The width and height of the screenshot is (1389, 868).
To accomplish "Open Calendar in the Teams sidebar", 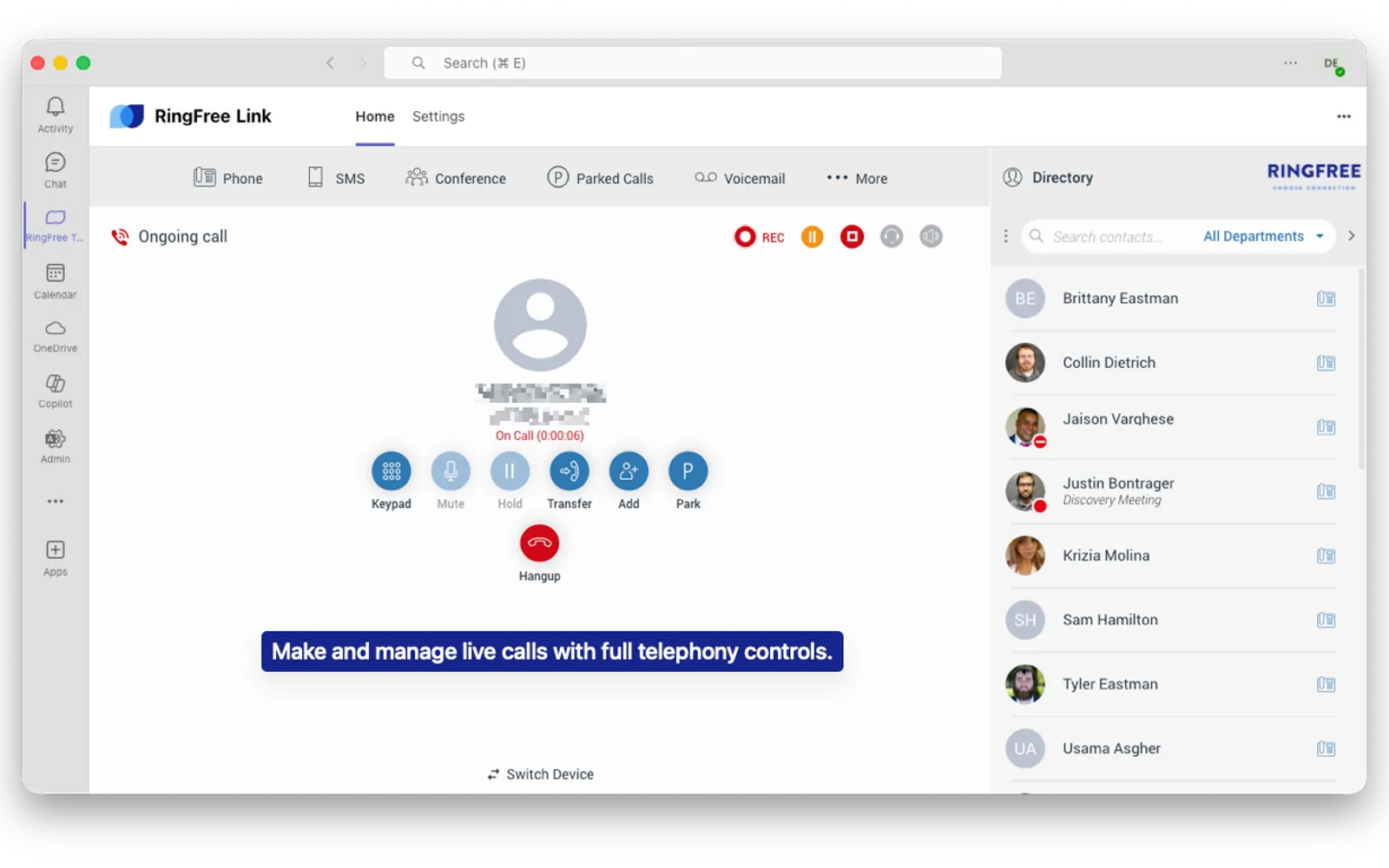I will pyautogui.click(x=55, y=281).
